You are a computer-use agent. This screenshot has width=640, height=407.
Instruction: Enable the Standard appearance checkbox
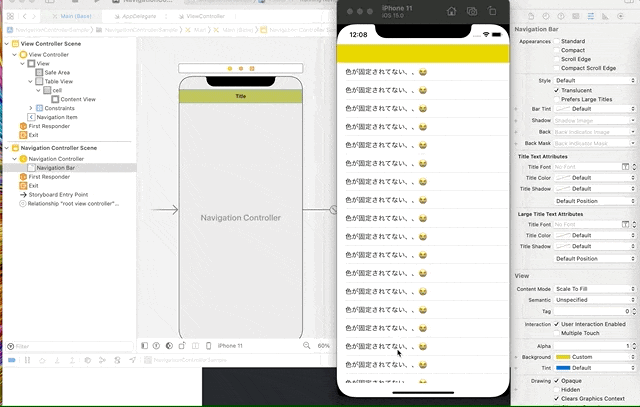(x=556, y=41)
